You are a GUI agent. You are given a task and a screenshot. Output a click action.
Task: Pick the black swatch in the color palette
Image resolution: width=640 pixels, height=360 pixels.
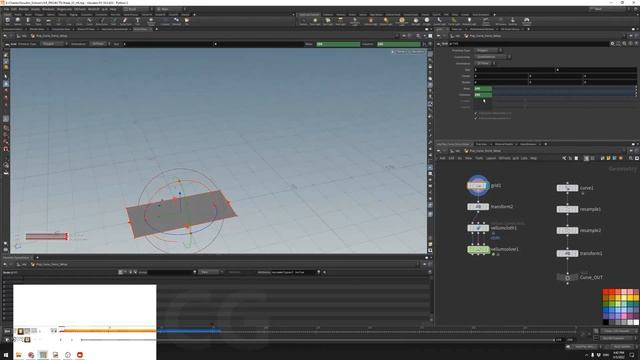click(606, 322)
